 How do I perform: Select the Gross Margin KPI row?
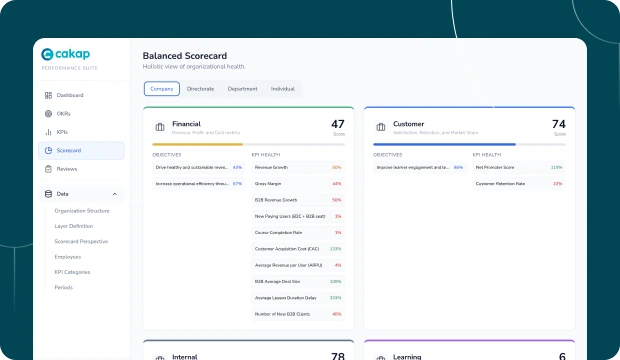(x=298, y=184)
